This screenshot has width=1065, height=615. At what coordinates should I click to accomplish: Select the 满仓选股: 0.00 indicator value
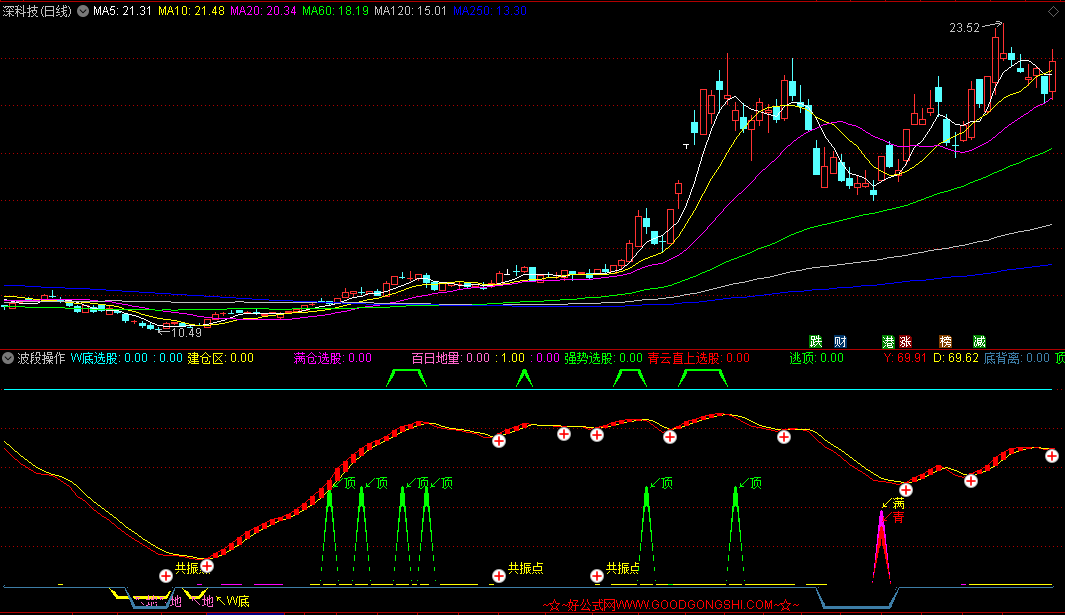[333, 358]
